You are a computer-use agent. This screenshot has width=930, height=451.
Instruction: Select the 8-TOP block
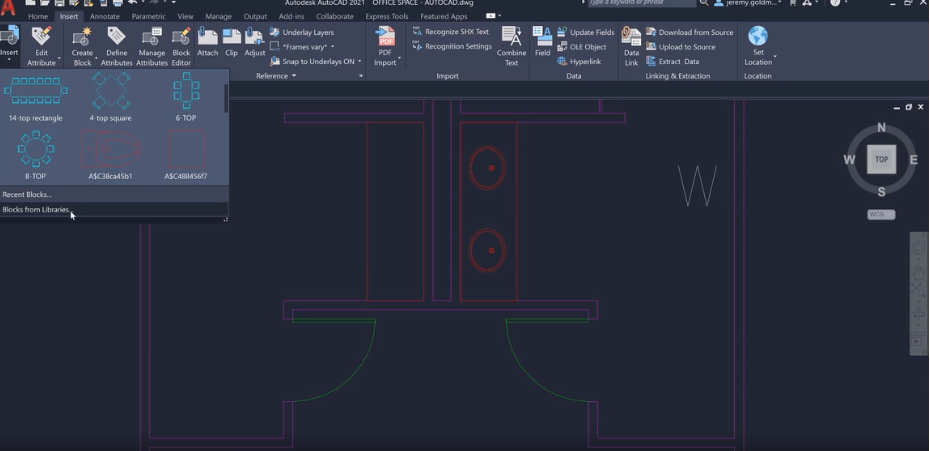36,155
